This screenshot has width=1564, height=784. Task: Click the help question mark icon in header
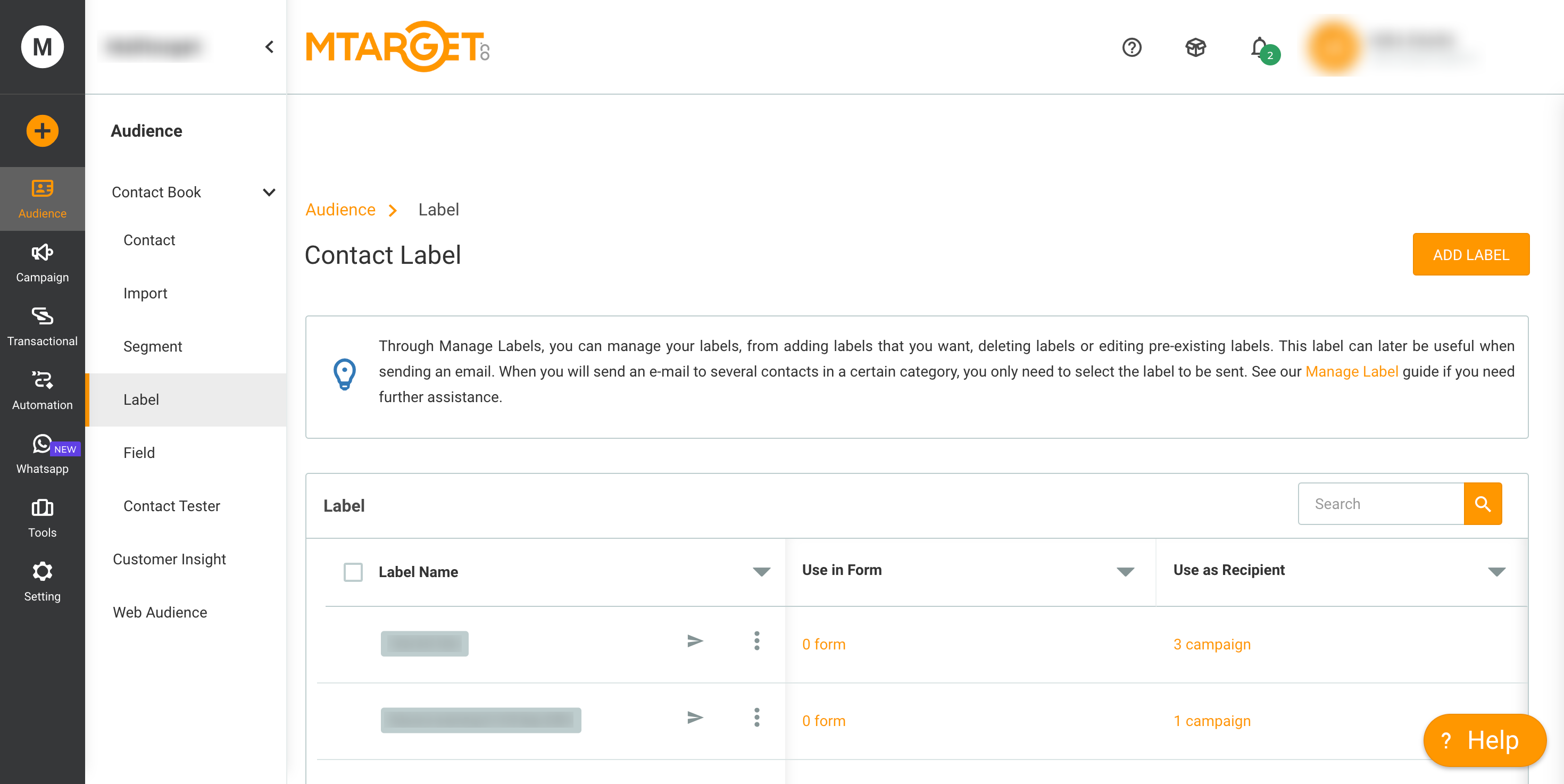(1132, 47)
